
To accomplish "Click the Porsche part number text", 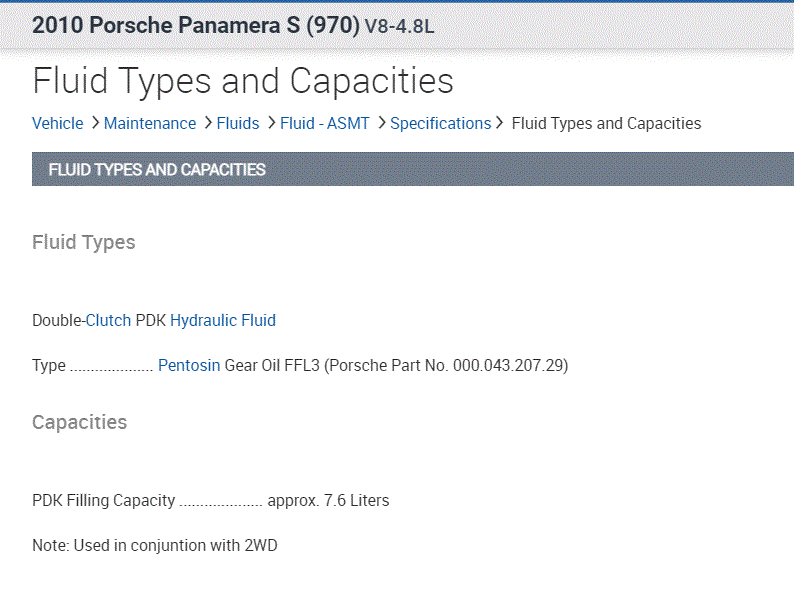I will point(510,366).
